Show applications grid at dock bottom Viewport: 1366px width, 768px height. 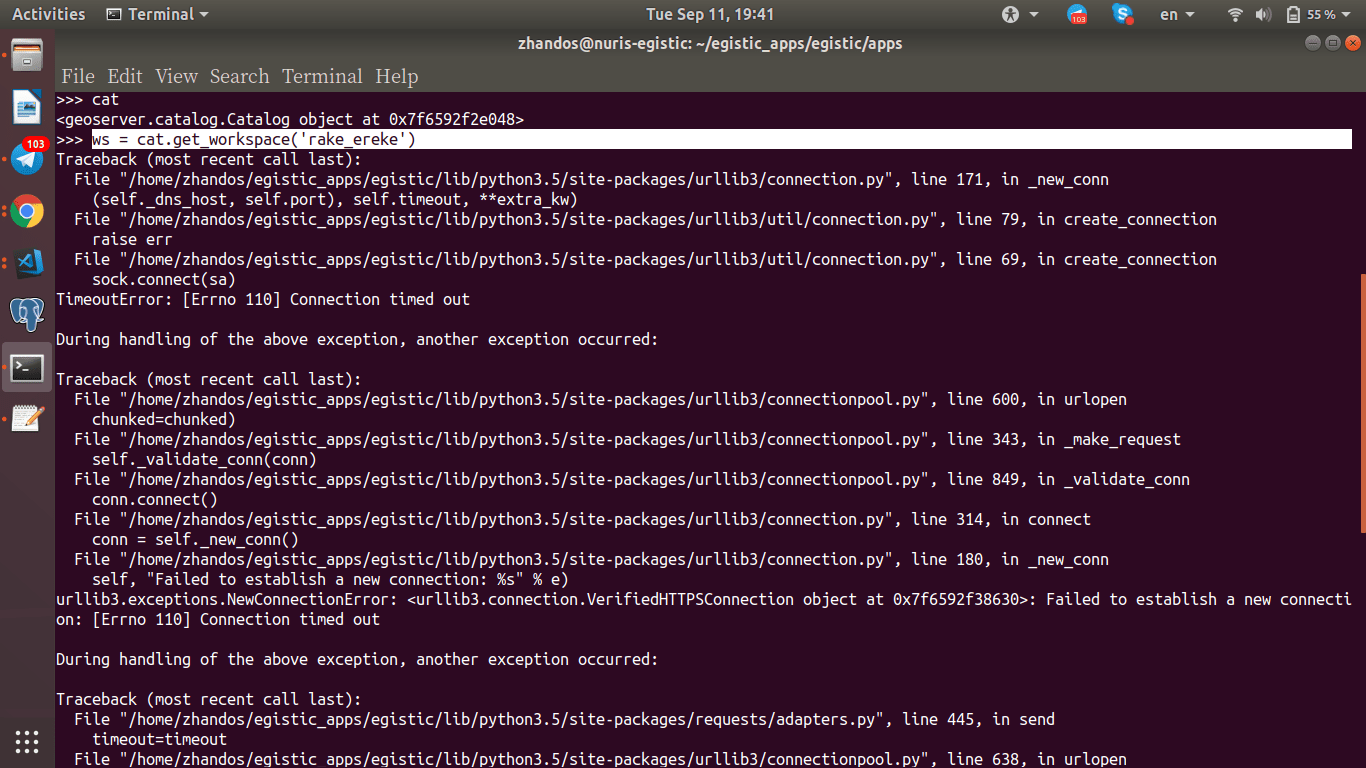point(27,741)
